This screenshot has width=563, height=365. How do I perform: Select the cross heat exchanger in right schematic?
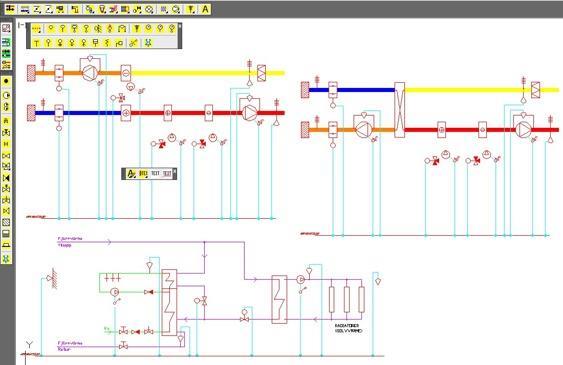click(399, 110)
